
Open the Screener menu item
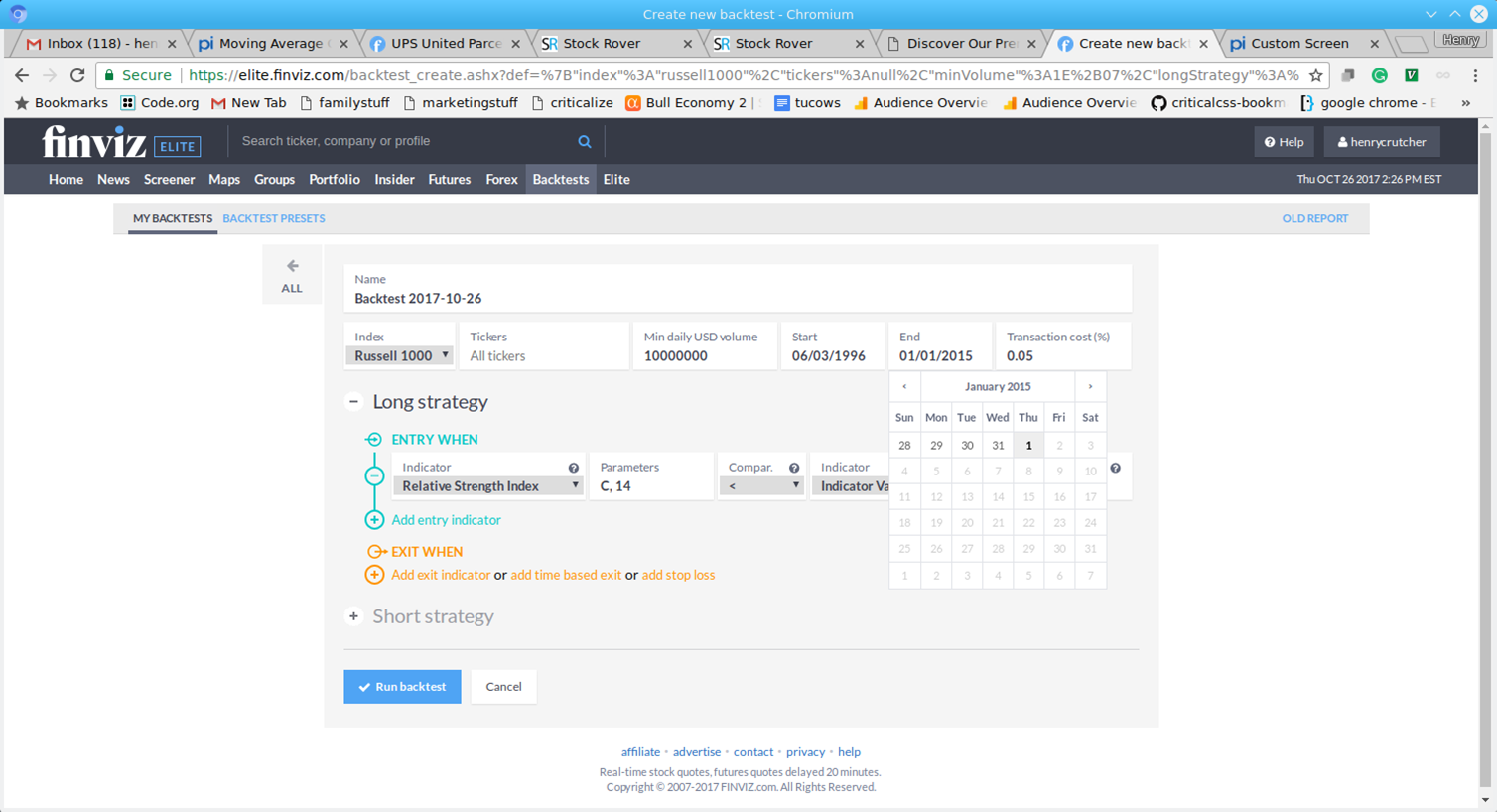point(169,180)
